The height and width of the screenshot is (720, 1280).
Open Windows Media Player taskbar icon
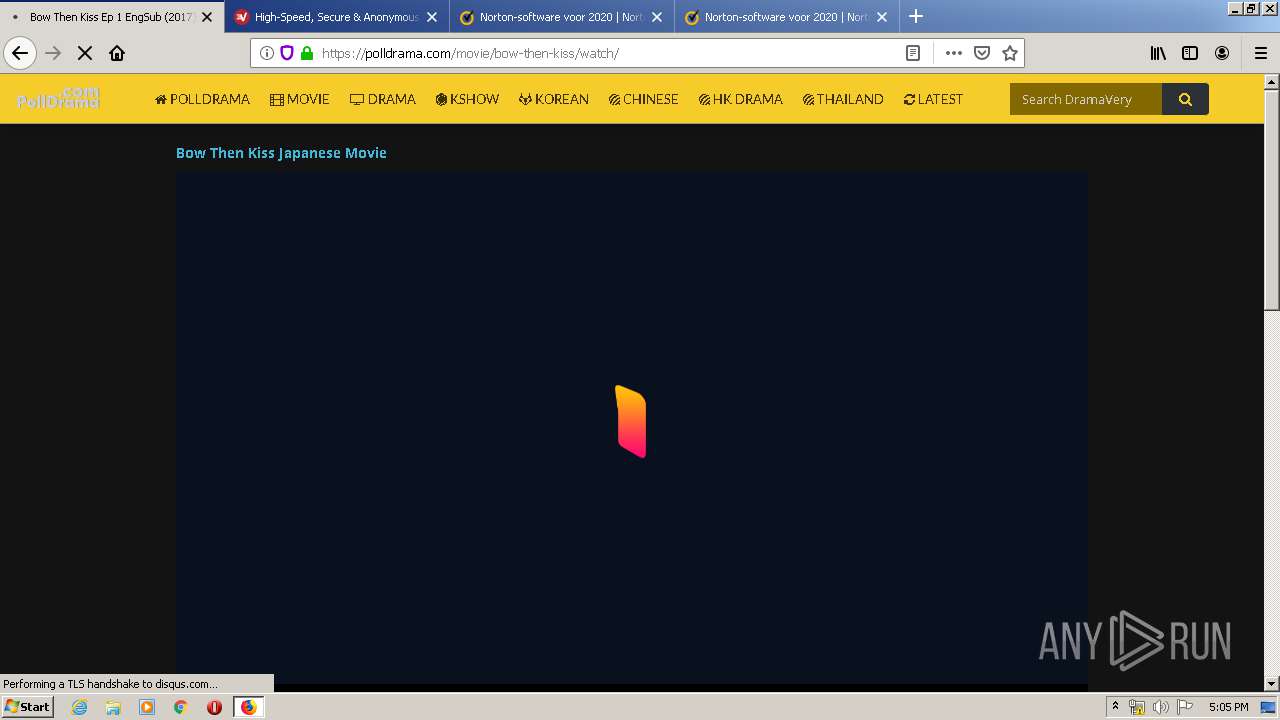click(x=147, y=707)
